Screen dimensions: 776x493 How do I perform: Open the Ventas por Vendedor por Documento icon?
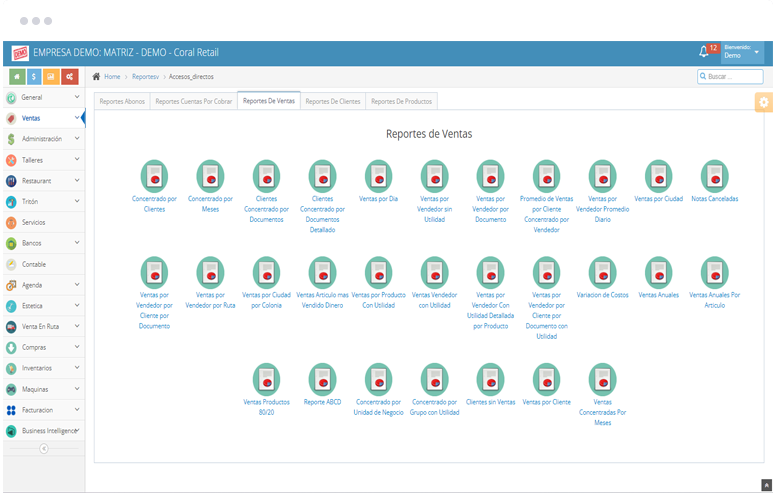coord(490,176)
